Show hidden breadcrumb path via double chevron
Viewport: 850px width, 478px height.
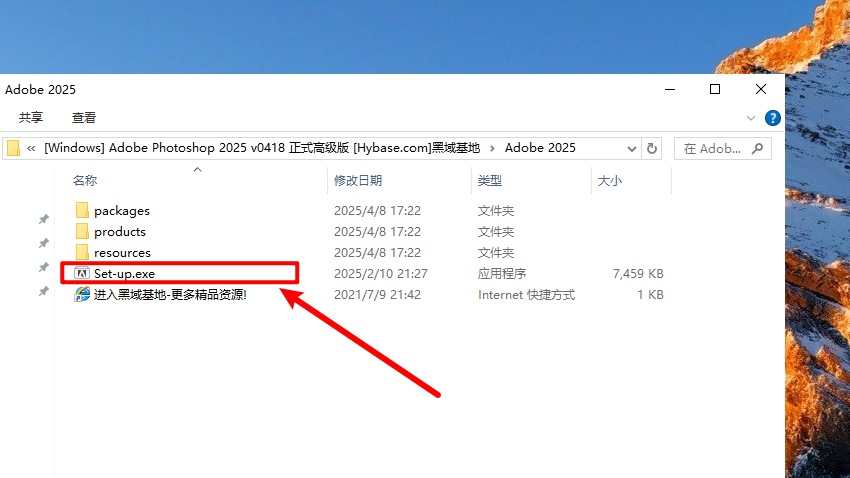coord(31,148)
